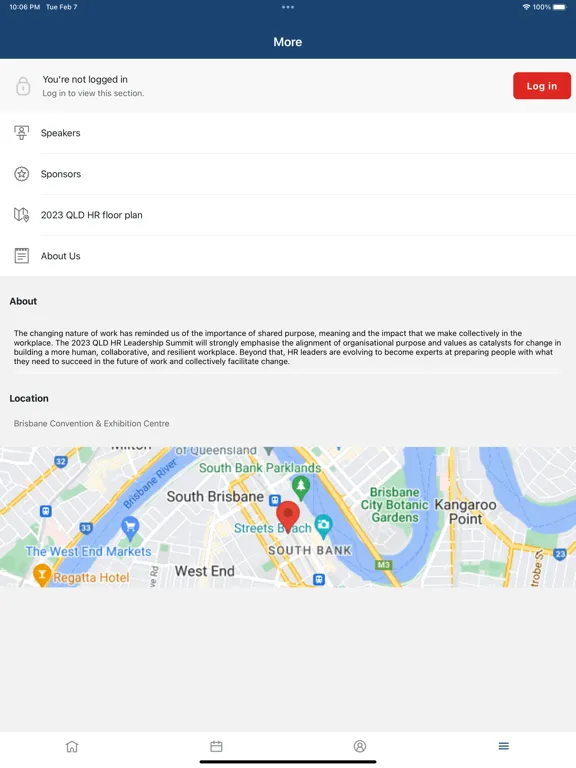Screen dimensions: 576x768
Task: Tap The West End Markets label
Action: click(x=89, y=552)
